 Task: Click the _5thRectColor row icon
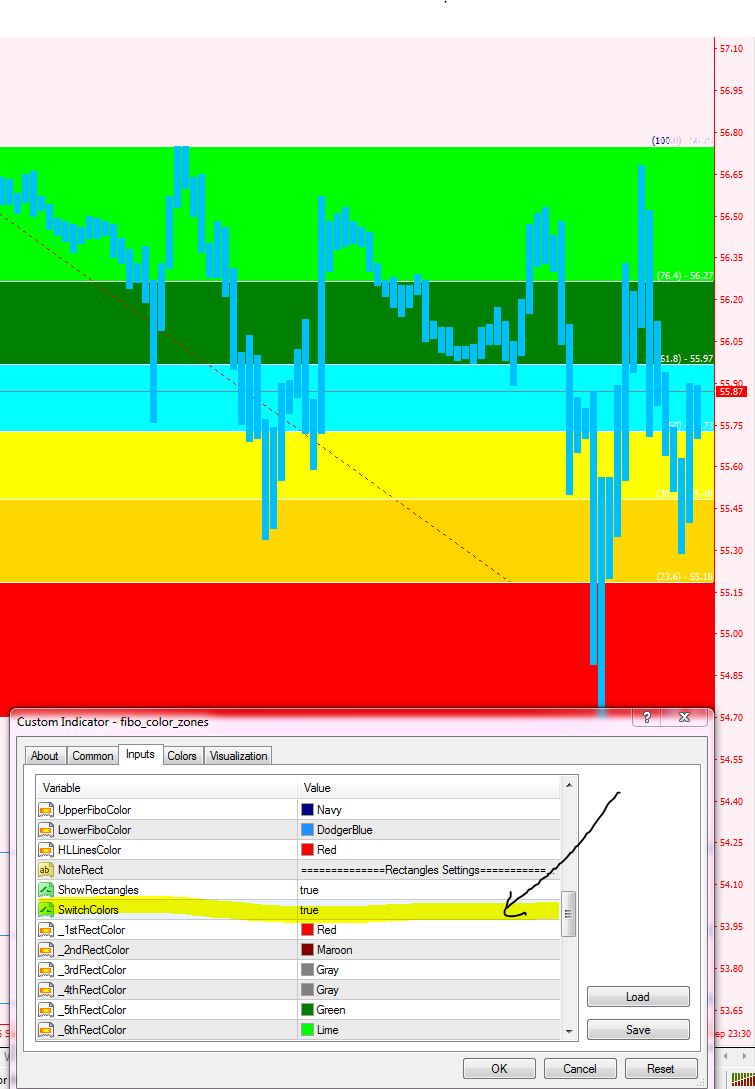pos(46,1010)
